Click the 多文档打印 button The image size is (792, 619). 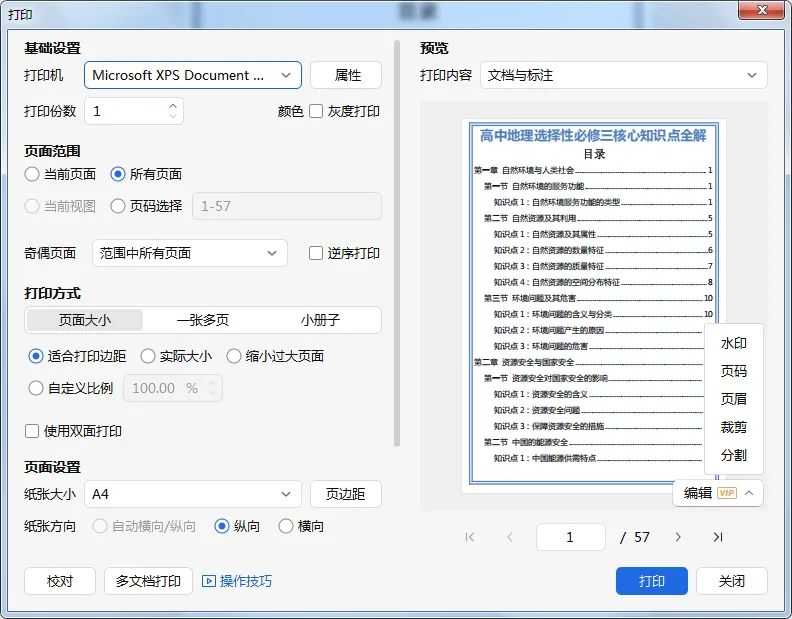pyautogui.click(x=148, y=581)
